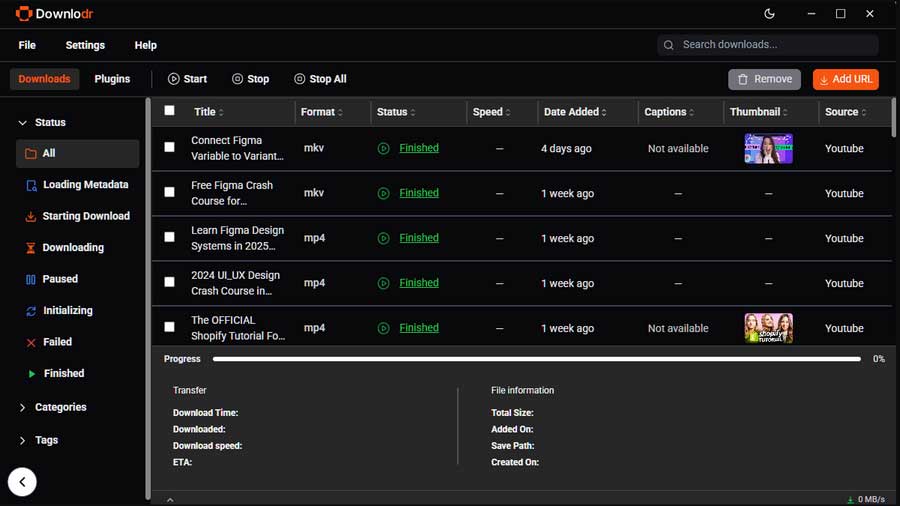This screenshot has height=506, width=900.
Task: Open Finished link for Learn Figma Design
Action: [x=419, y=238]
